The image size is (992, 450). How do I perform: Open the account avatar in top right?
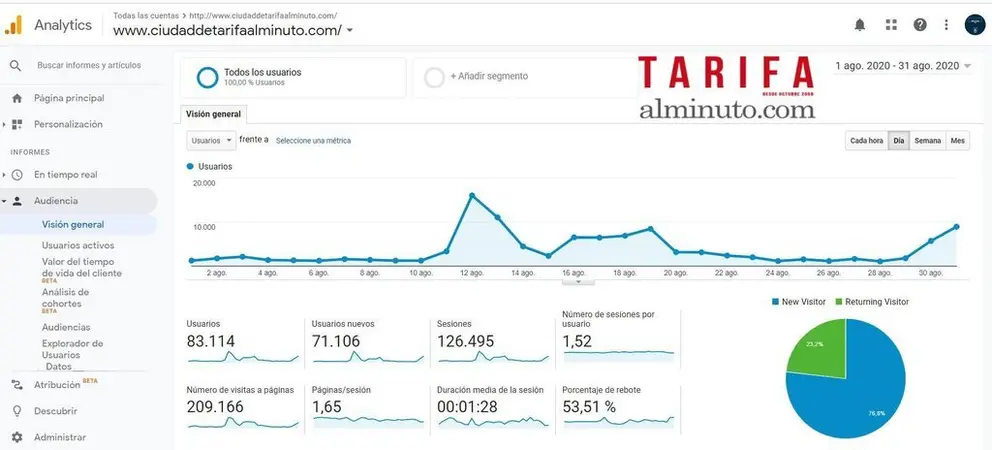(x=975, y=25)
